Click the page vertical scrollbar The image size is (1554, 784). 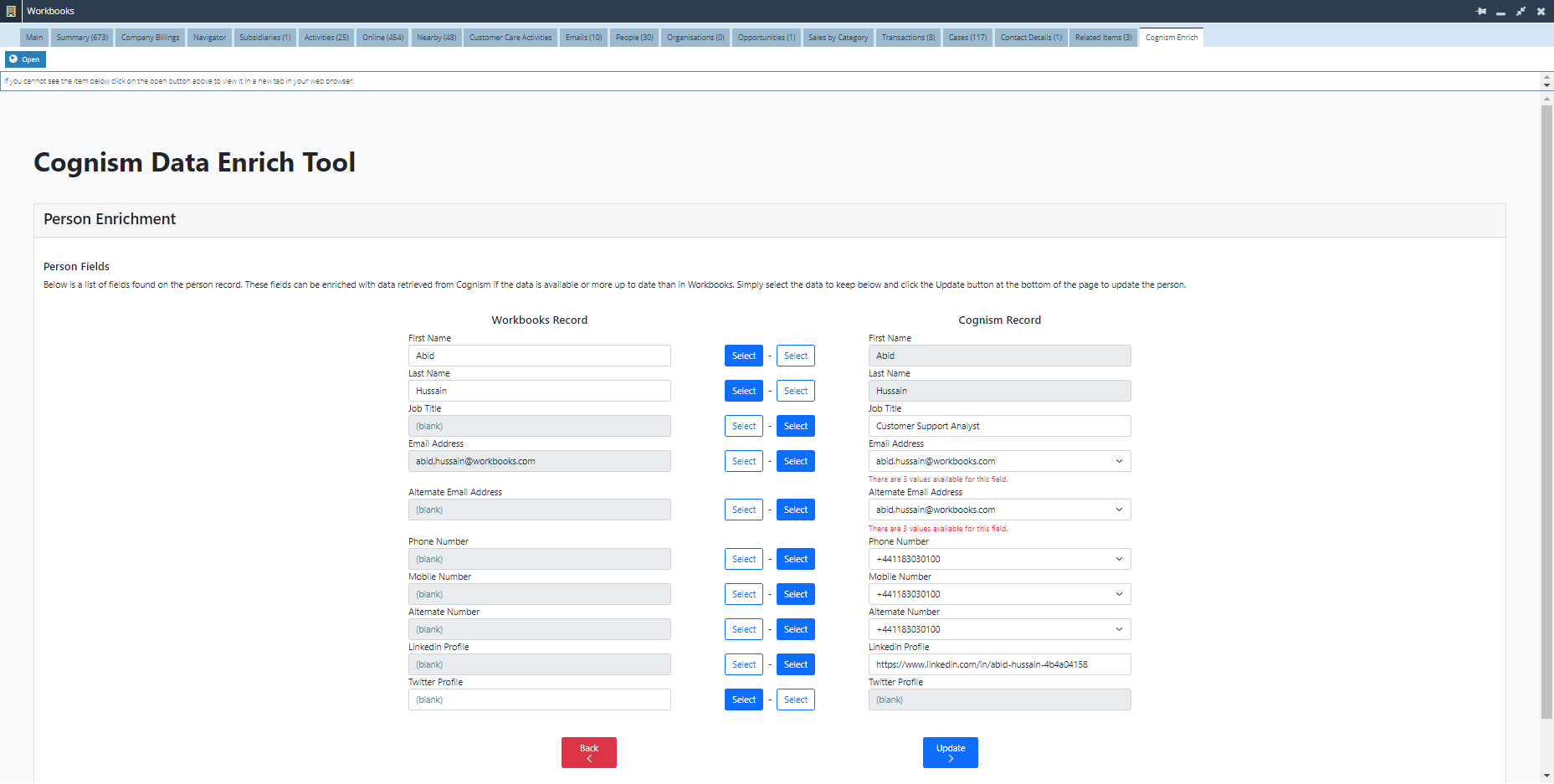pyautogui.click(x=1546, y=410)
